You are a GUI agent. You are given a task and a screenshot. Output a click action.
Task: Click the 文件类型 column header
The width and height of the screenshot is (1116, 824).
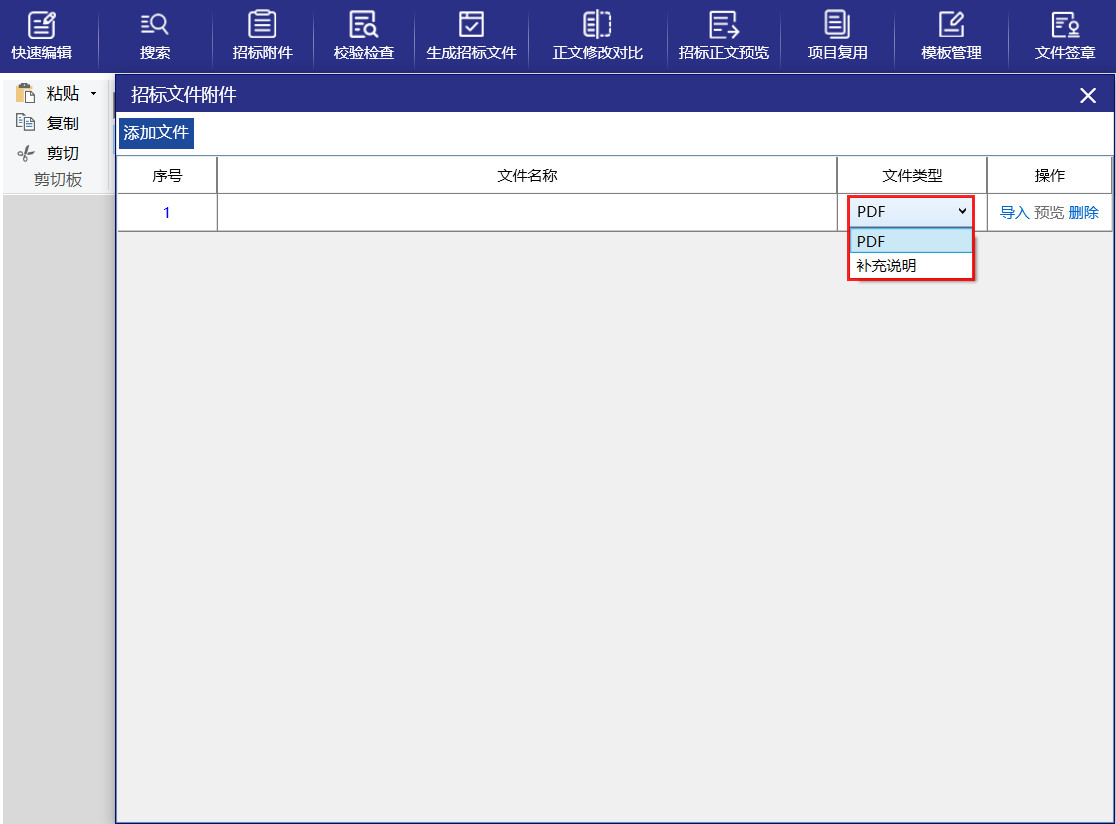coord(912,175)
